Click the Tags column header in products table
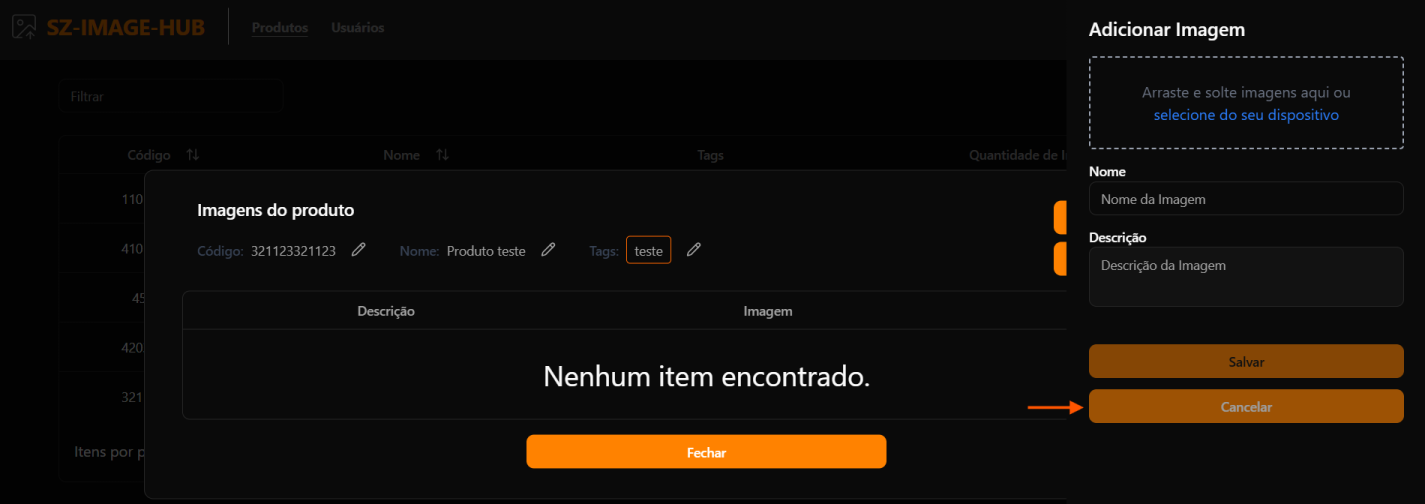This screenshot has width=1425, height=504. click(x=710, y=155)
